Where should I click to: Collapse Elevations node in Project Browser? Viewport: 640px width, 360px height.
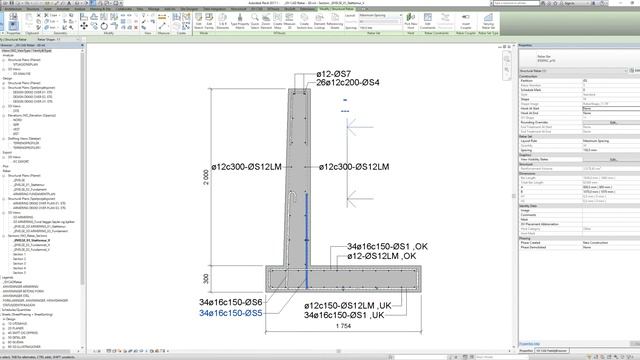(4, 116)
